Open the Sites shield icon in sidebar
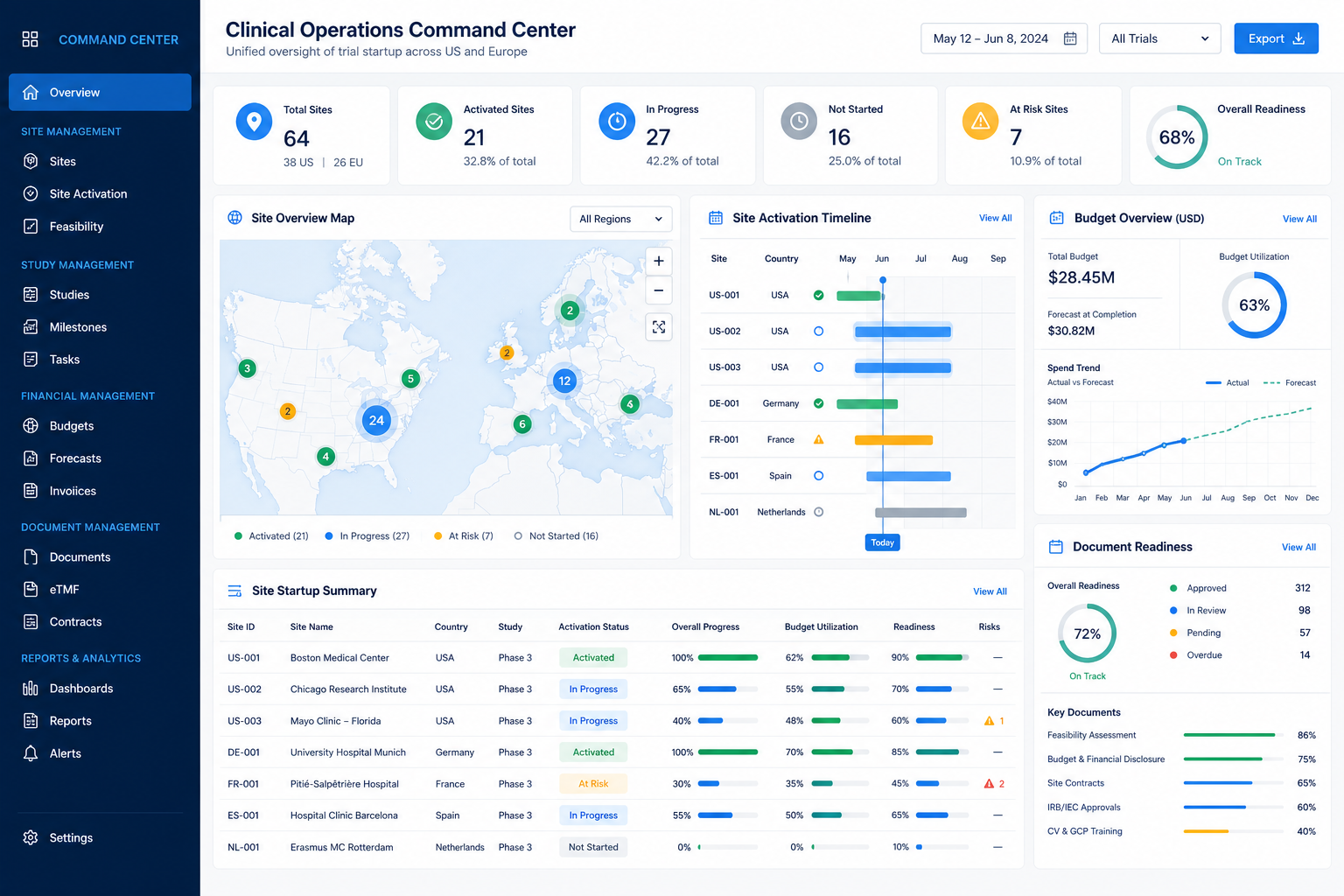Screen dimensions: 1344x896 pos(31,161)
